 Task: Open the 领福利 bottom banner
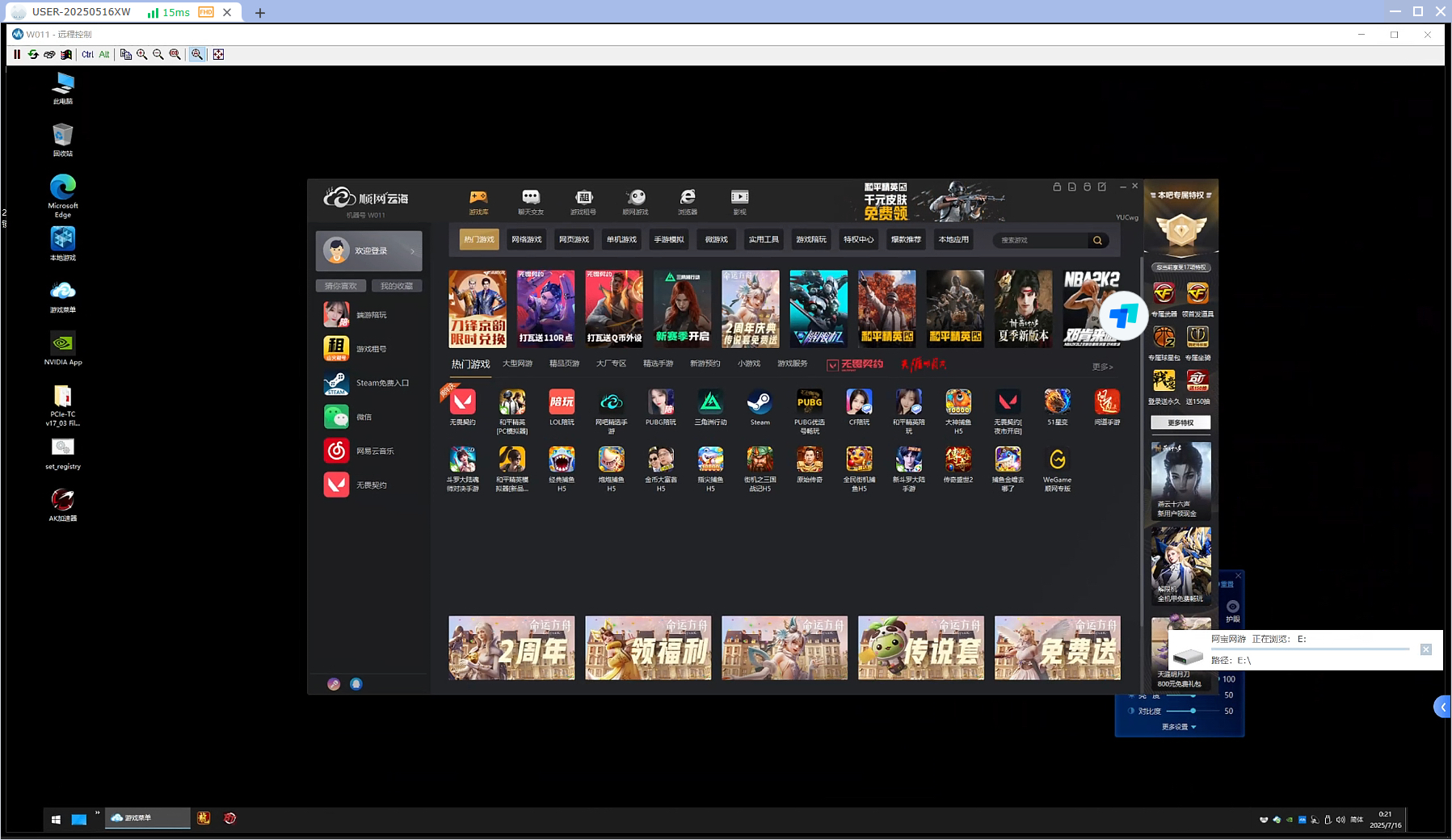(648, 648)
